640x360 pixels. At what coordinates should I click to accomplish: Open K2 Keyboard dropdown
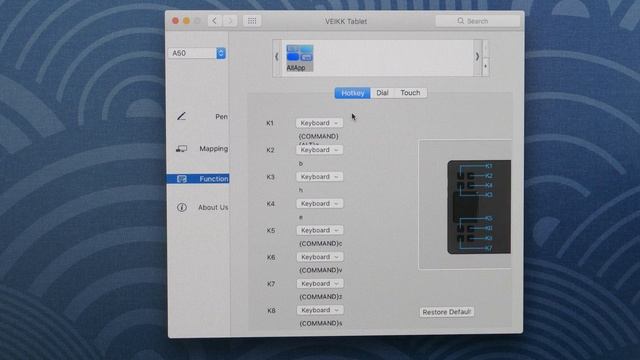click(319, 150)
